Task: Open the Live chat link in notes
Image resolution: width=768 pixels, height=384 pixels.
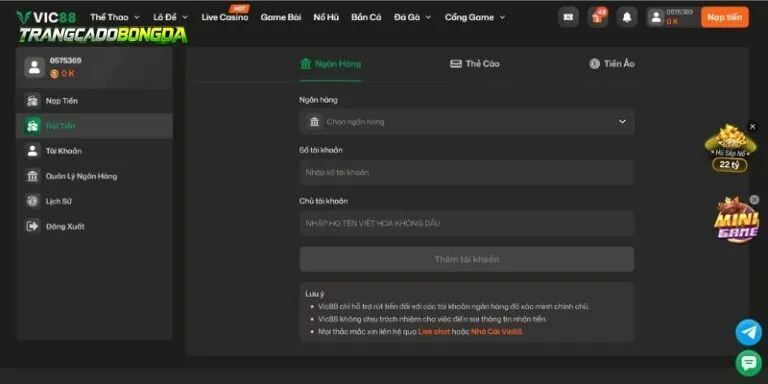Action: click(x=434, y=332)
